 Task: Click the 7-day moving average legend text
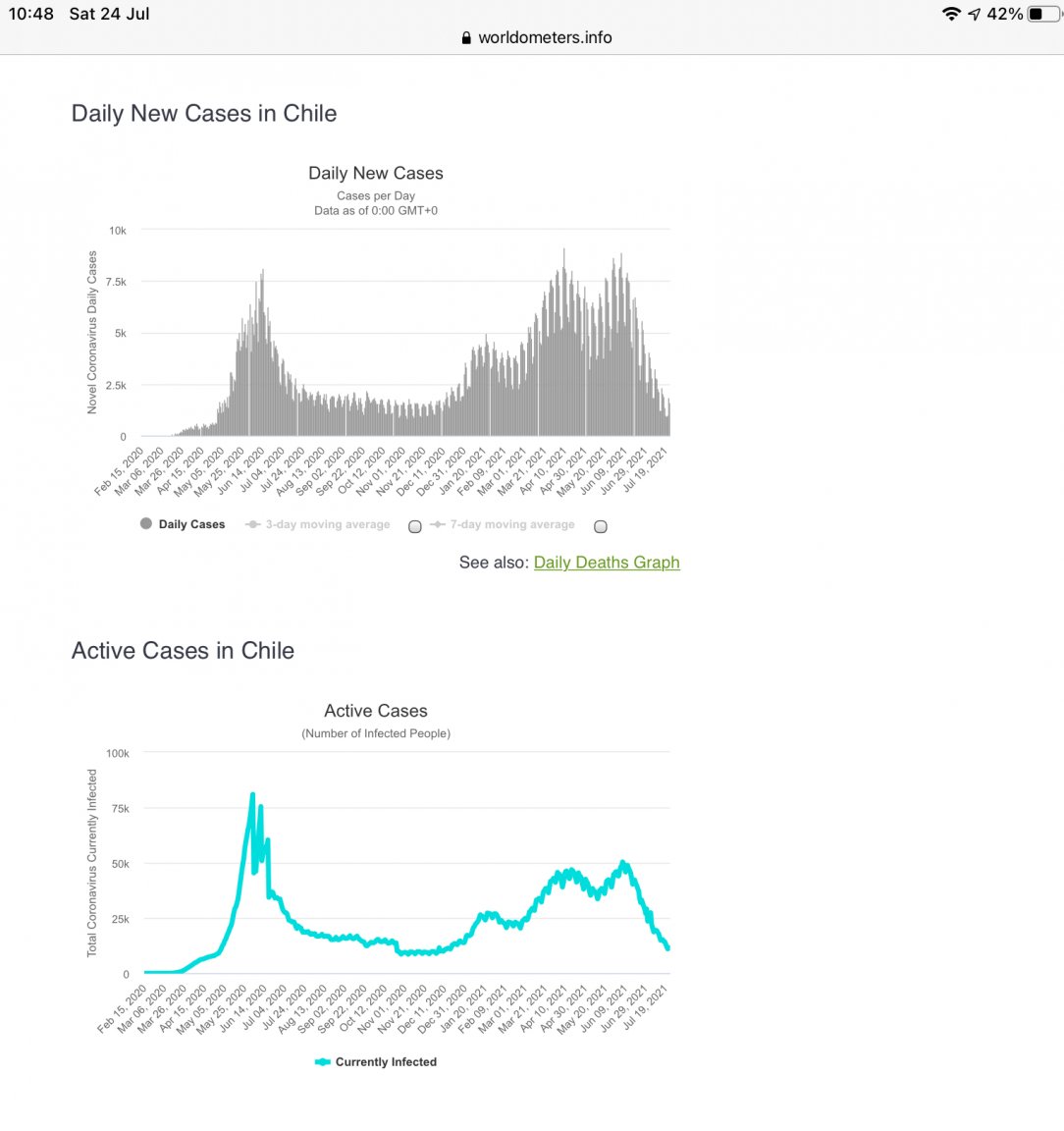512,525
